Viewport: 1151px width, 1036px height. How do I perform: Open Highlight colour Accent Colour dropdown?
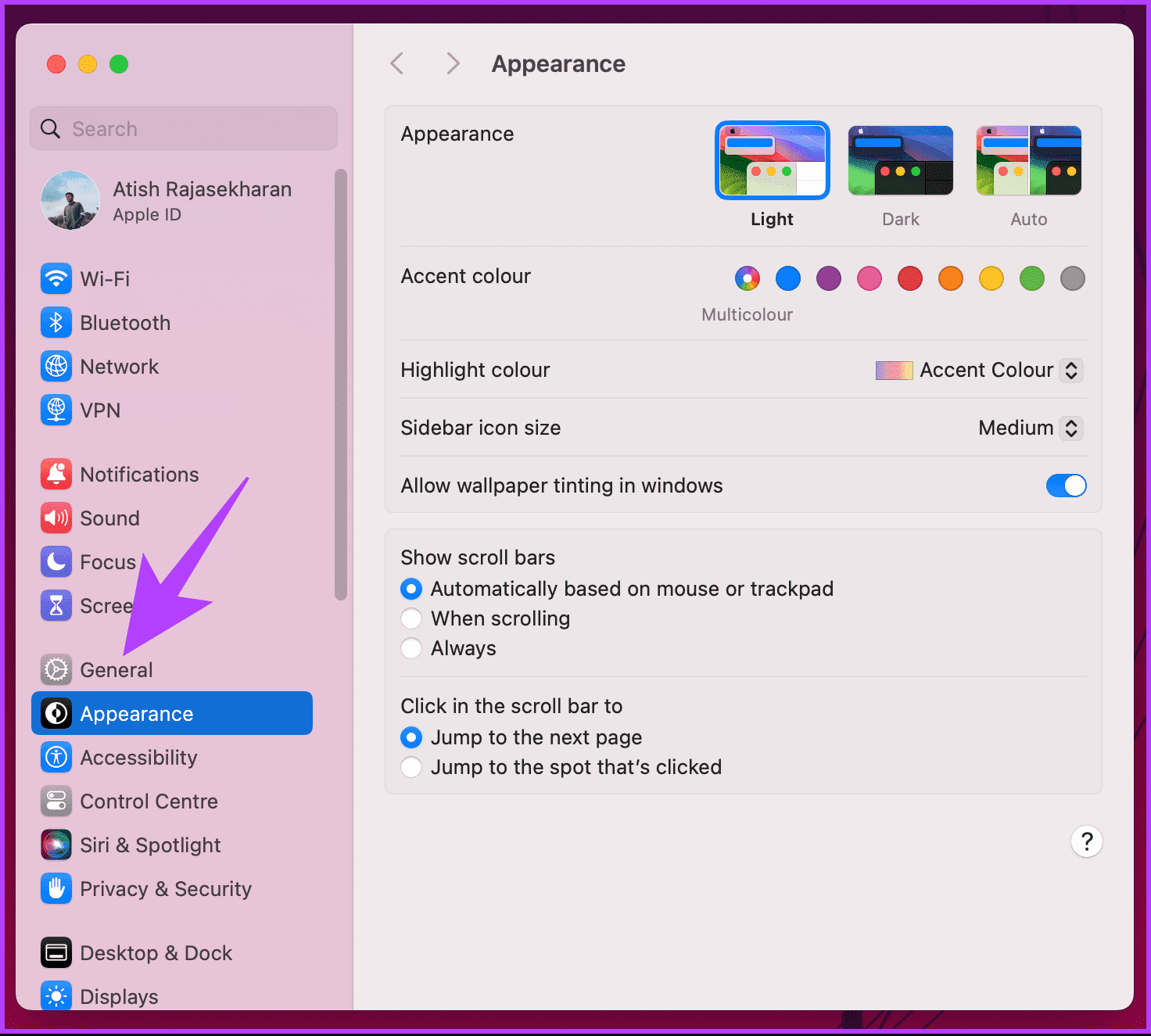pyautogui.click(x=979, y=370)
